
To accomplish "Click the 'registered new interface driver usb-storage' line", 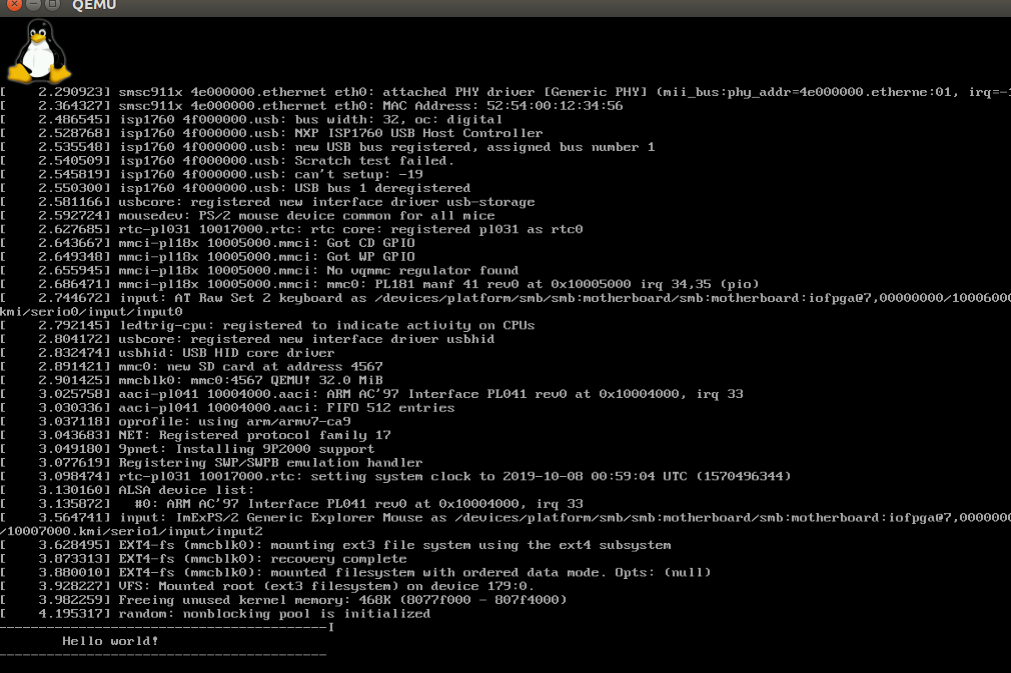I will tap(268, 202).
